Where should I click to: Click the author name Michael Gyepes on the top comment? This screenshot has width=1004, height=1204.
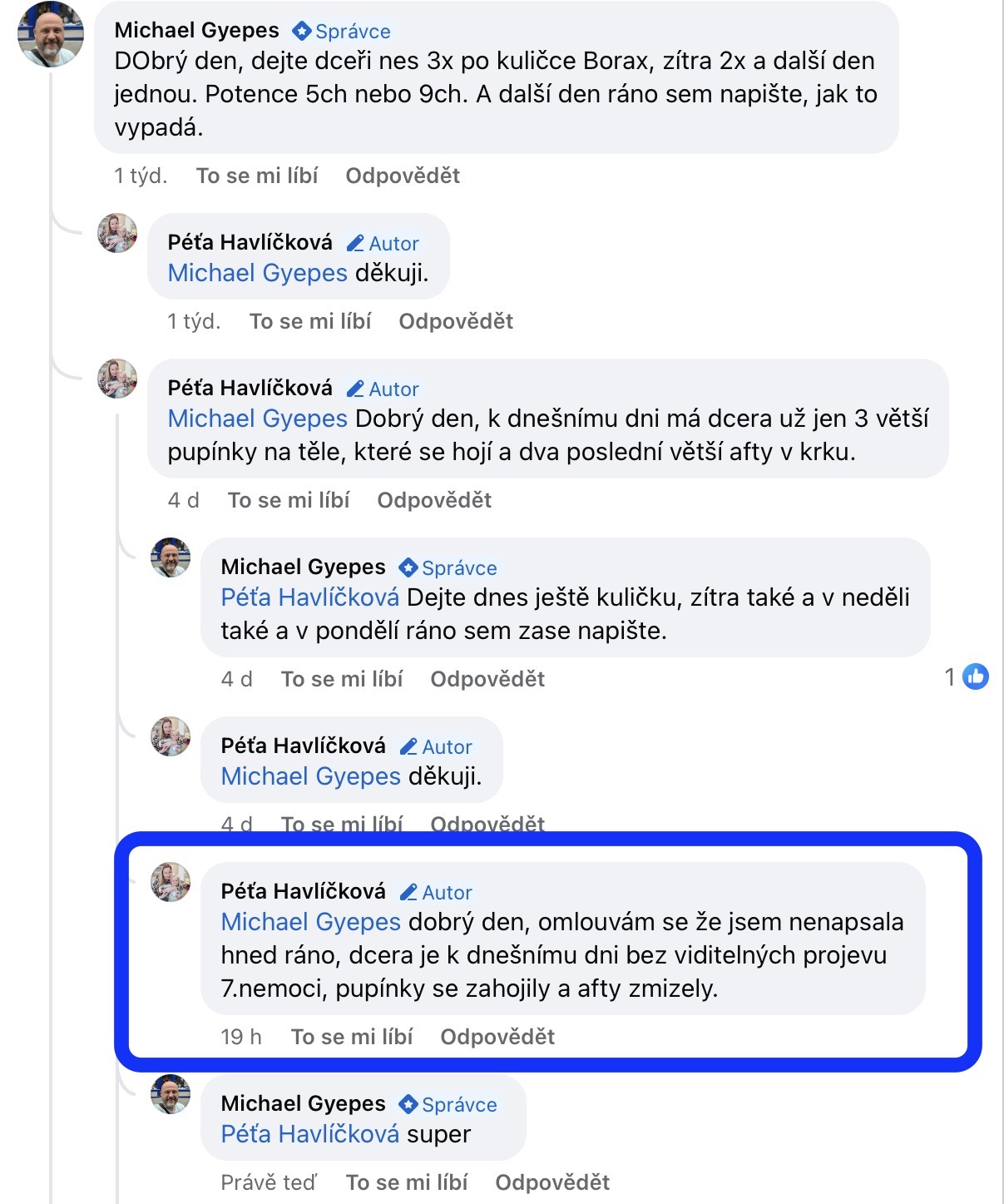click(x=197, y=30)
